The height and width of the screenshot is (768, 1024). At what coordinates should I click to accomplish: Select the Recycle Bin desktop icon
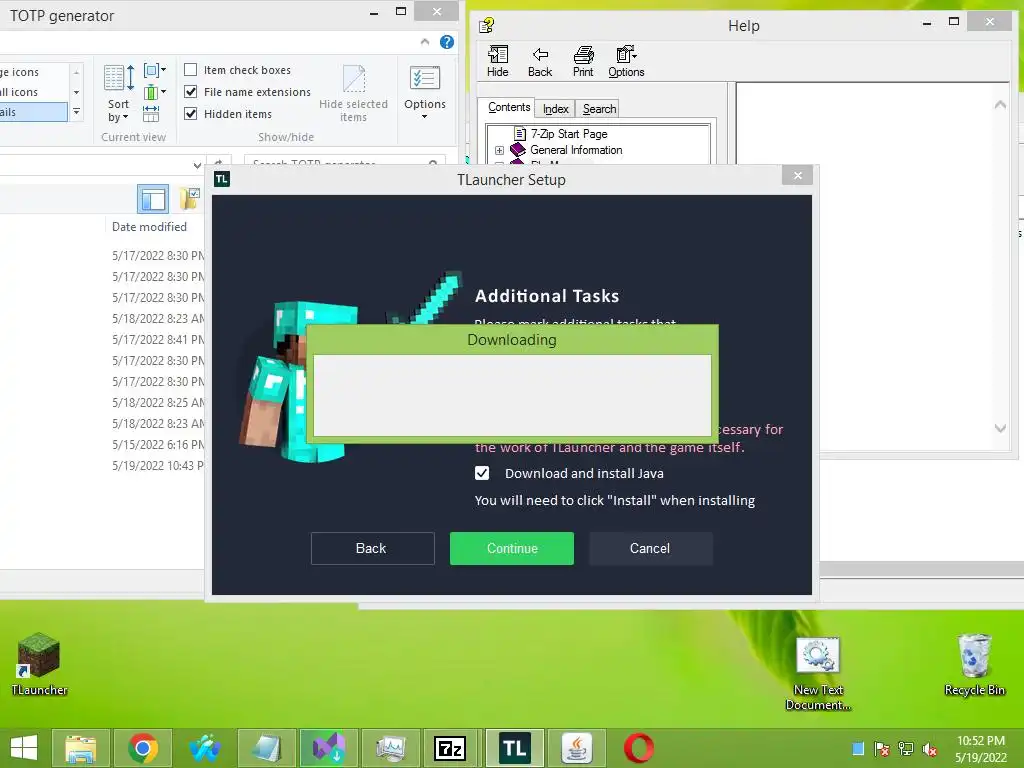click(x=974, y=665)
